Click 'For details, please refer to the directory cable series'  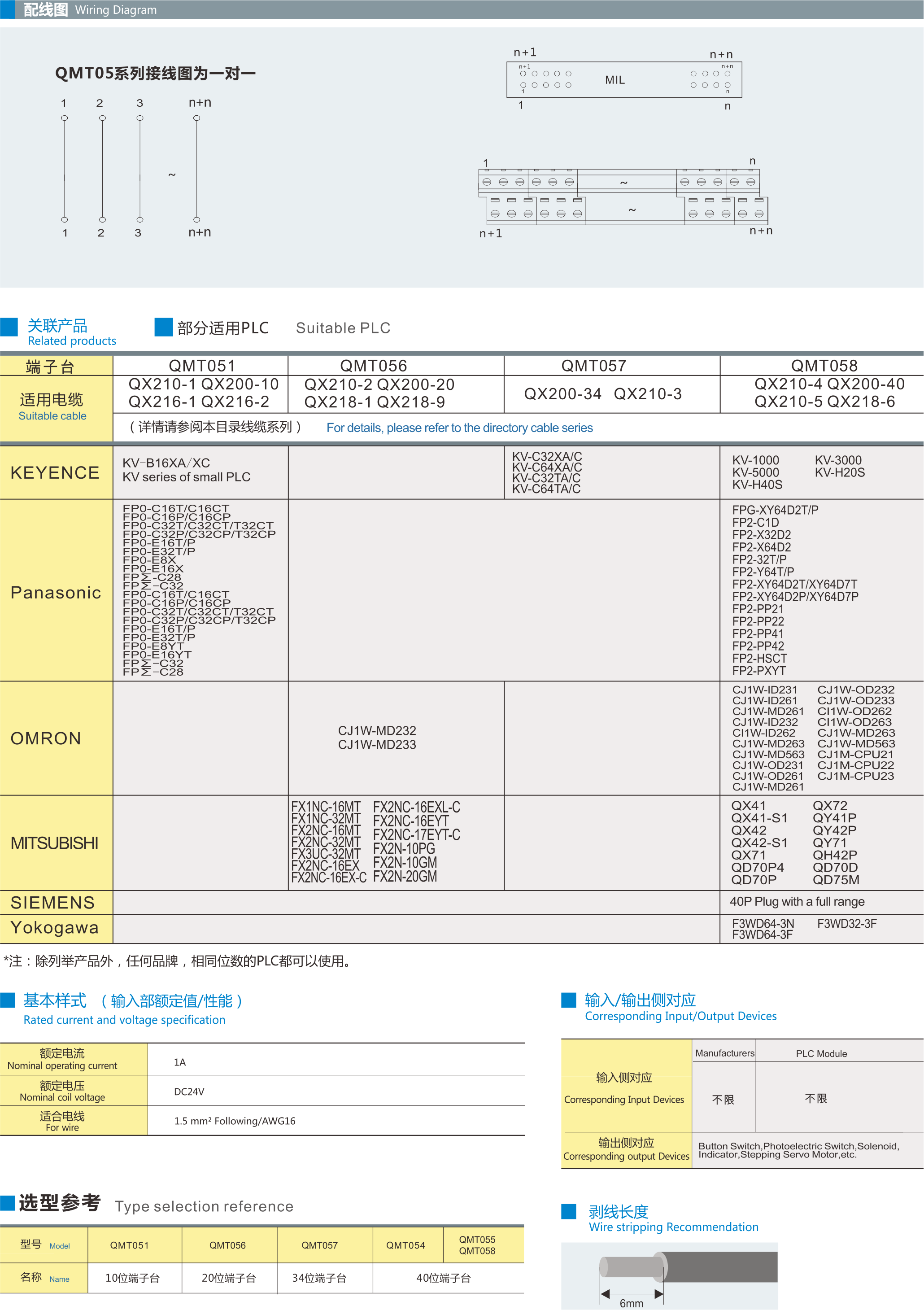(460, 428)
